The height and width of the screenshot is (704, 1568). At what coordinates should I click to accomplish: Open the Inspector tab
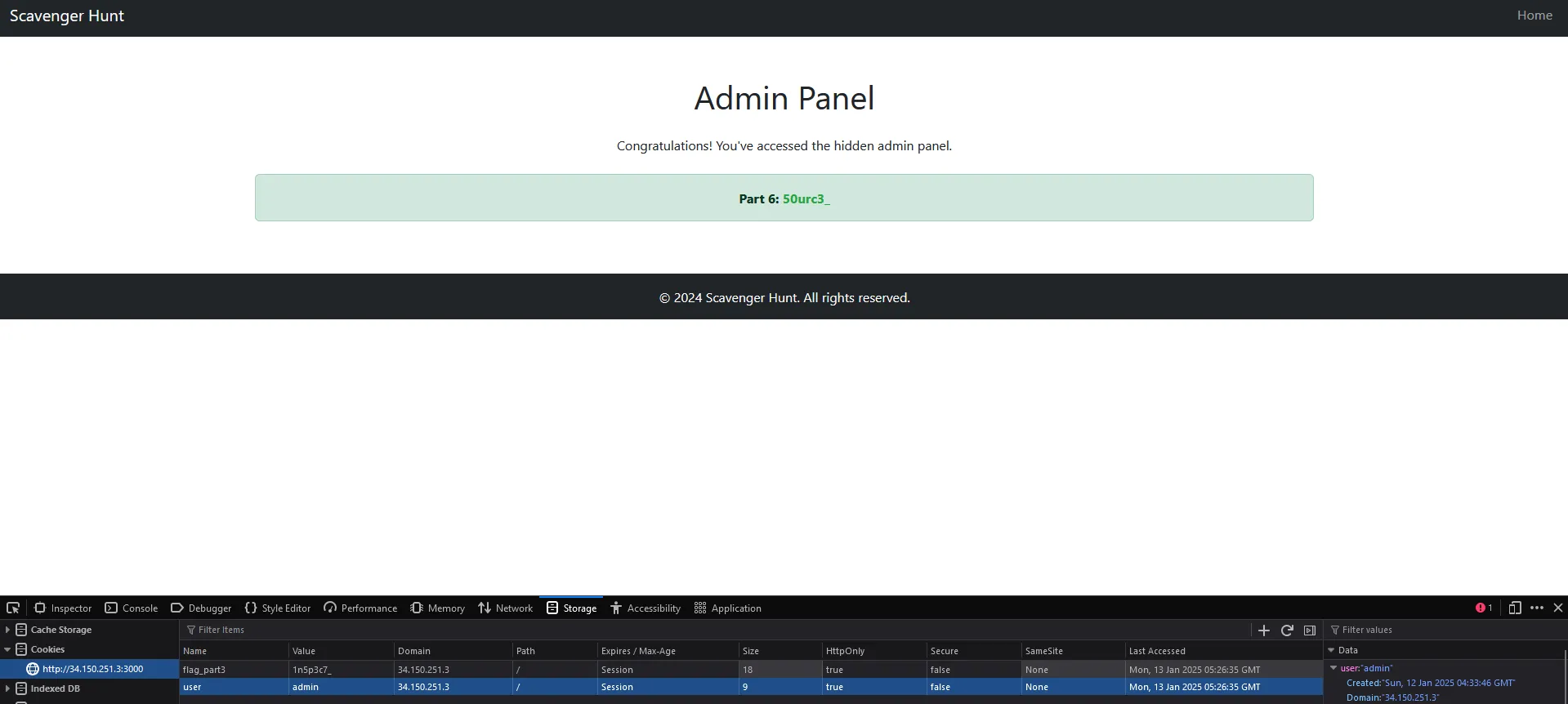pos(63,608)
